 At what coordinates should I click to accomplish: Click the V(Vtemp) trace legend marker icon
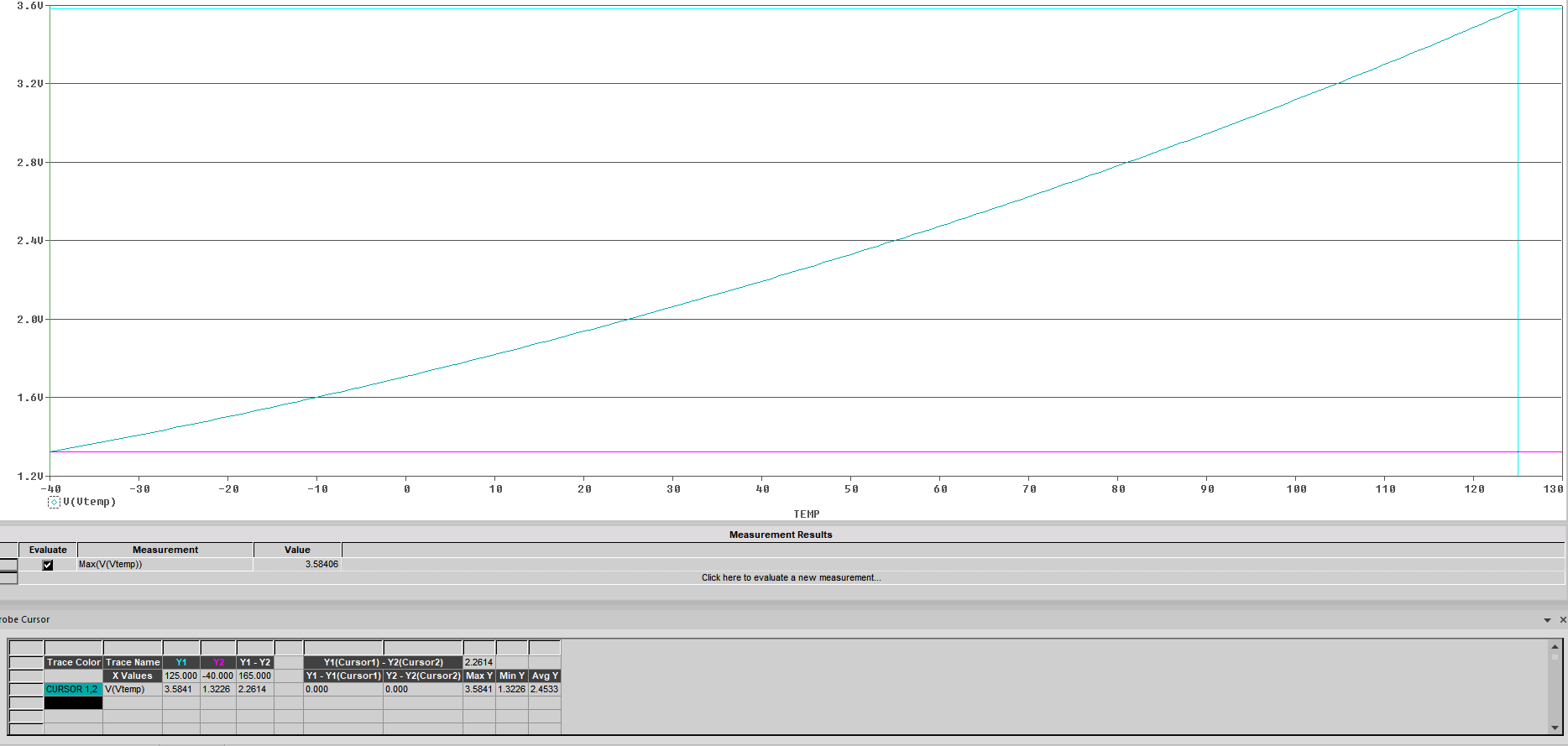click(x=54, y=502)
